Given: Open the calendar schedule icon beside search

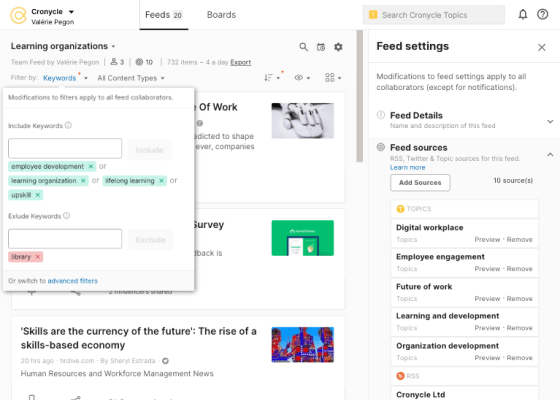Looking at the screenshot, I should [321, 47].
